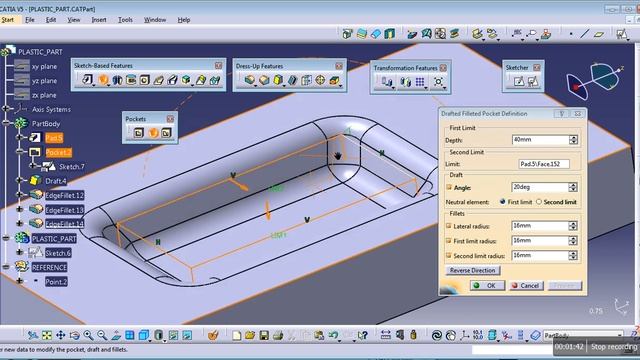Choose the Groove tool icon
Screen dimensions: 640x360
pos(131,80)
